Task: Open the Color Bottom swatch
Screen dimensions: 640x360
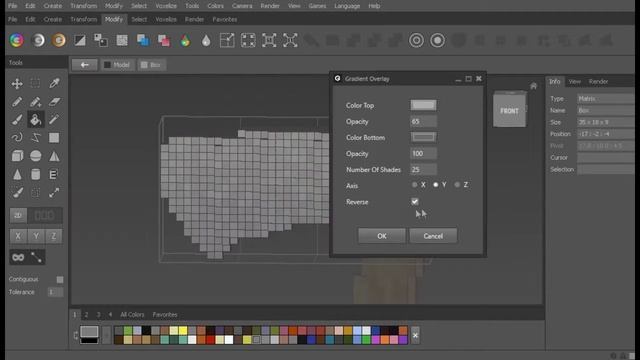Action: click(x=423, y=137)
